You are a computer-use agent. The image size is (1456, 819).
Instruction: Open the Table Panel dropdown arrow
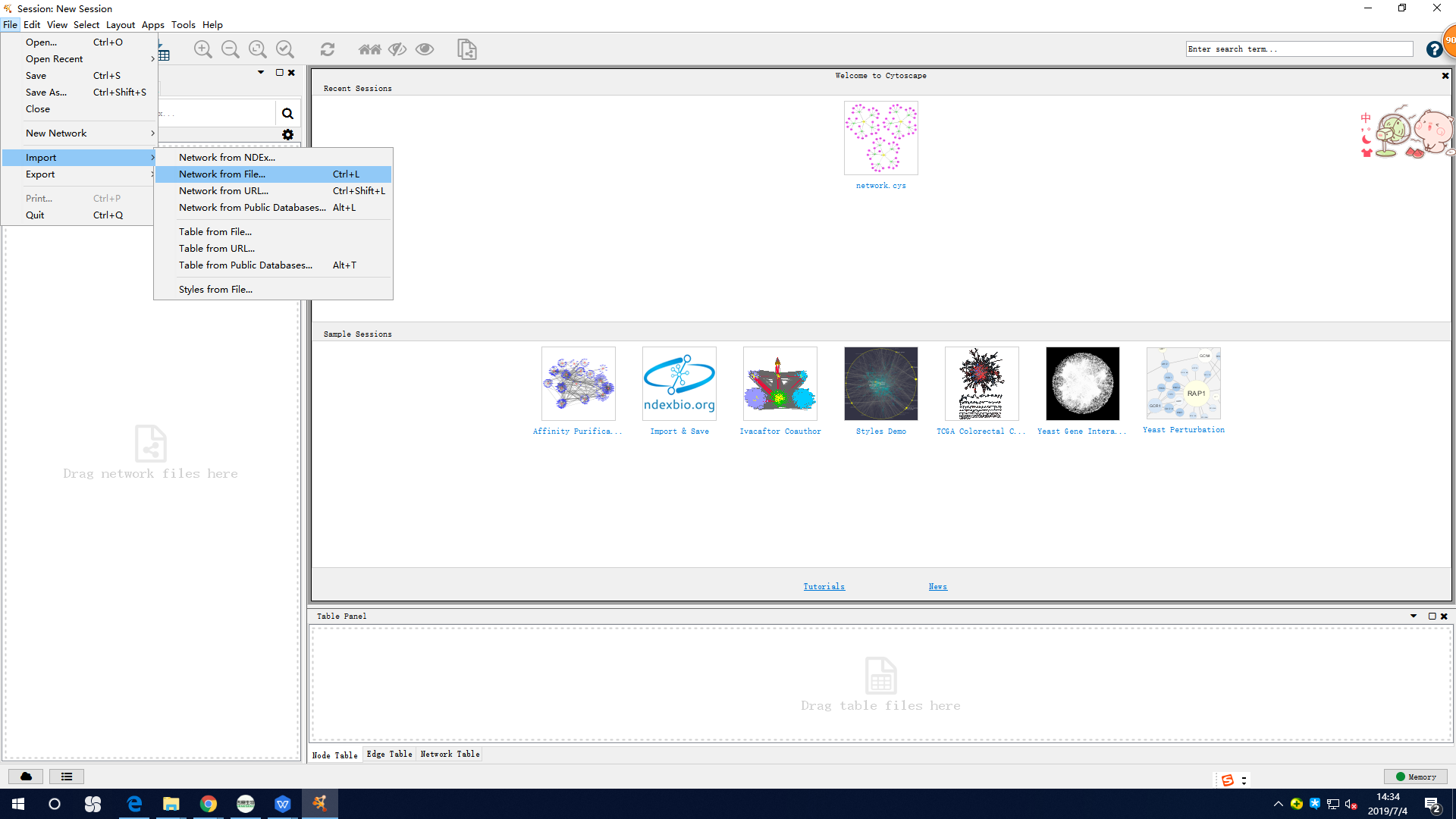point(1414,616)
